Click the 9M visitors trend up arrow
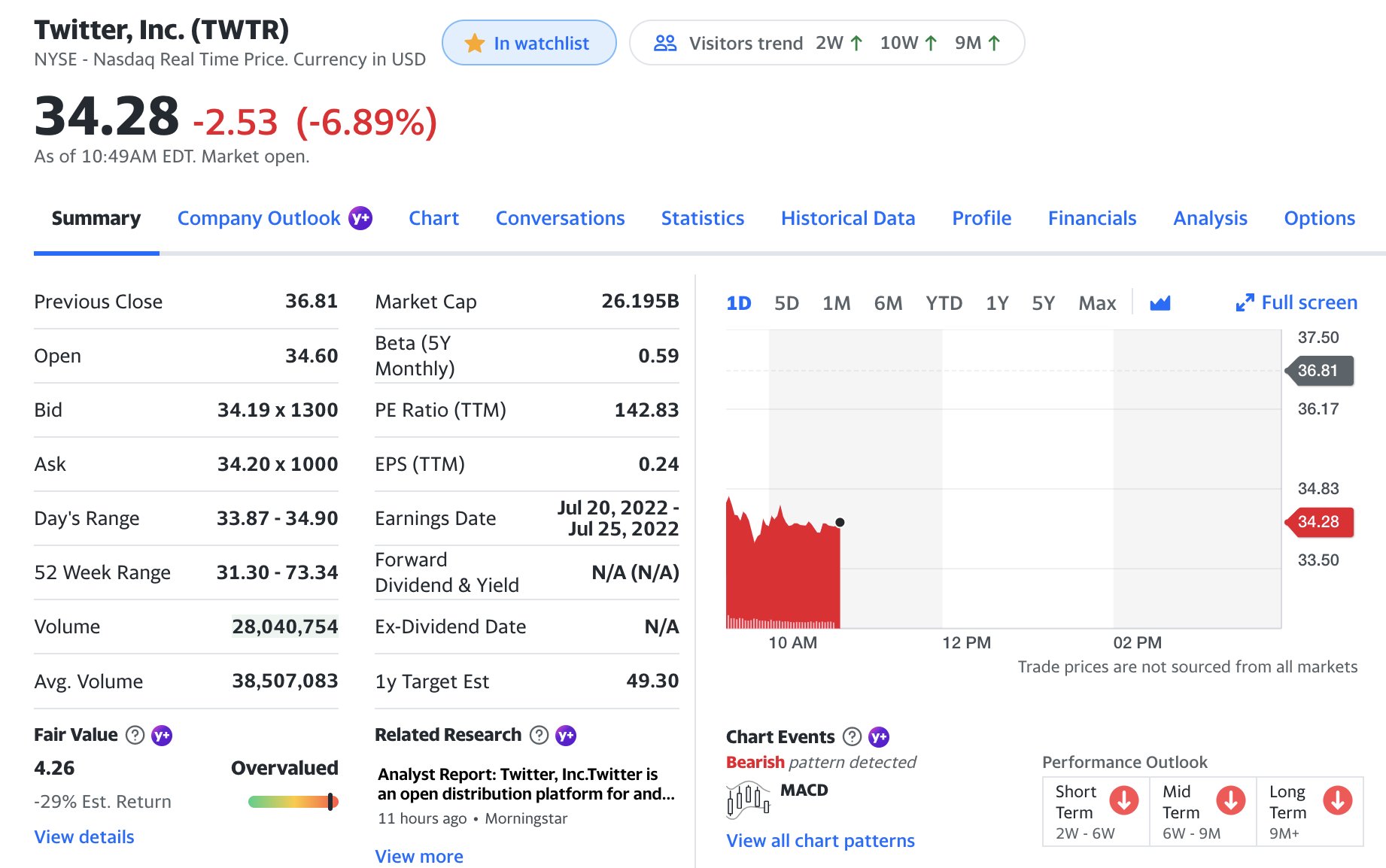 (994, 43)
